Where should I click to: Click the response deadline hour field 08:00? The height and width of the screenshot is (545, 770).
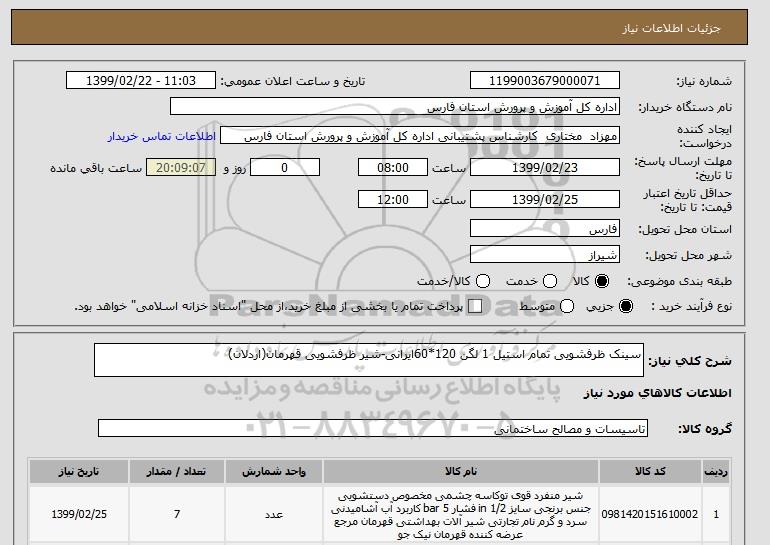coord(393,167)
